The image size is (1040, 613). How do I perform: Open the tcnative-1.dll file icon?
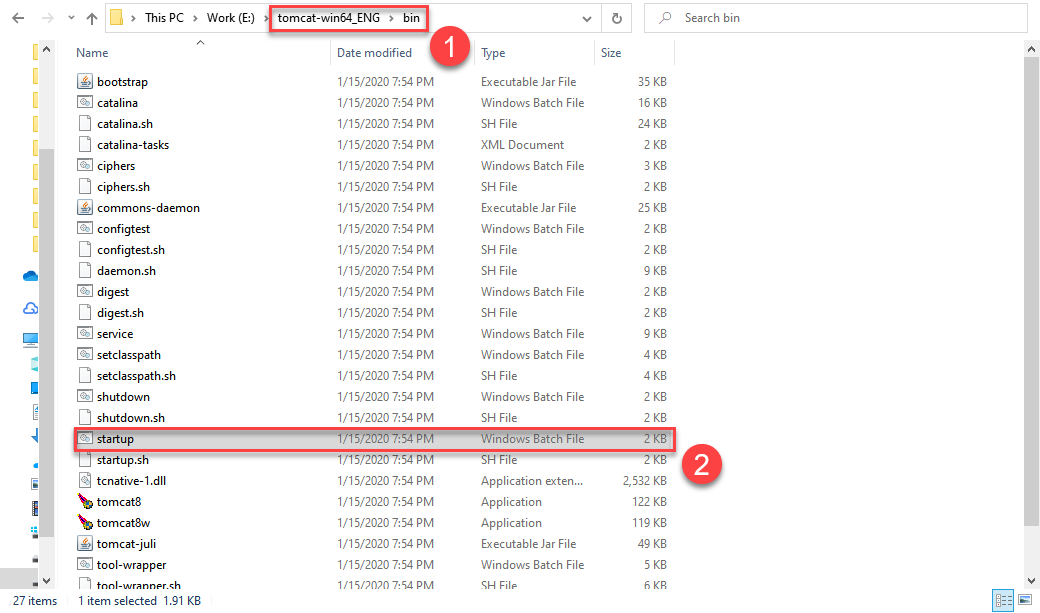84,480
